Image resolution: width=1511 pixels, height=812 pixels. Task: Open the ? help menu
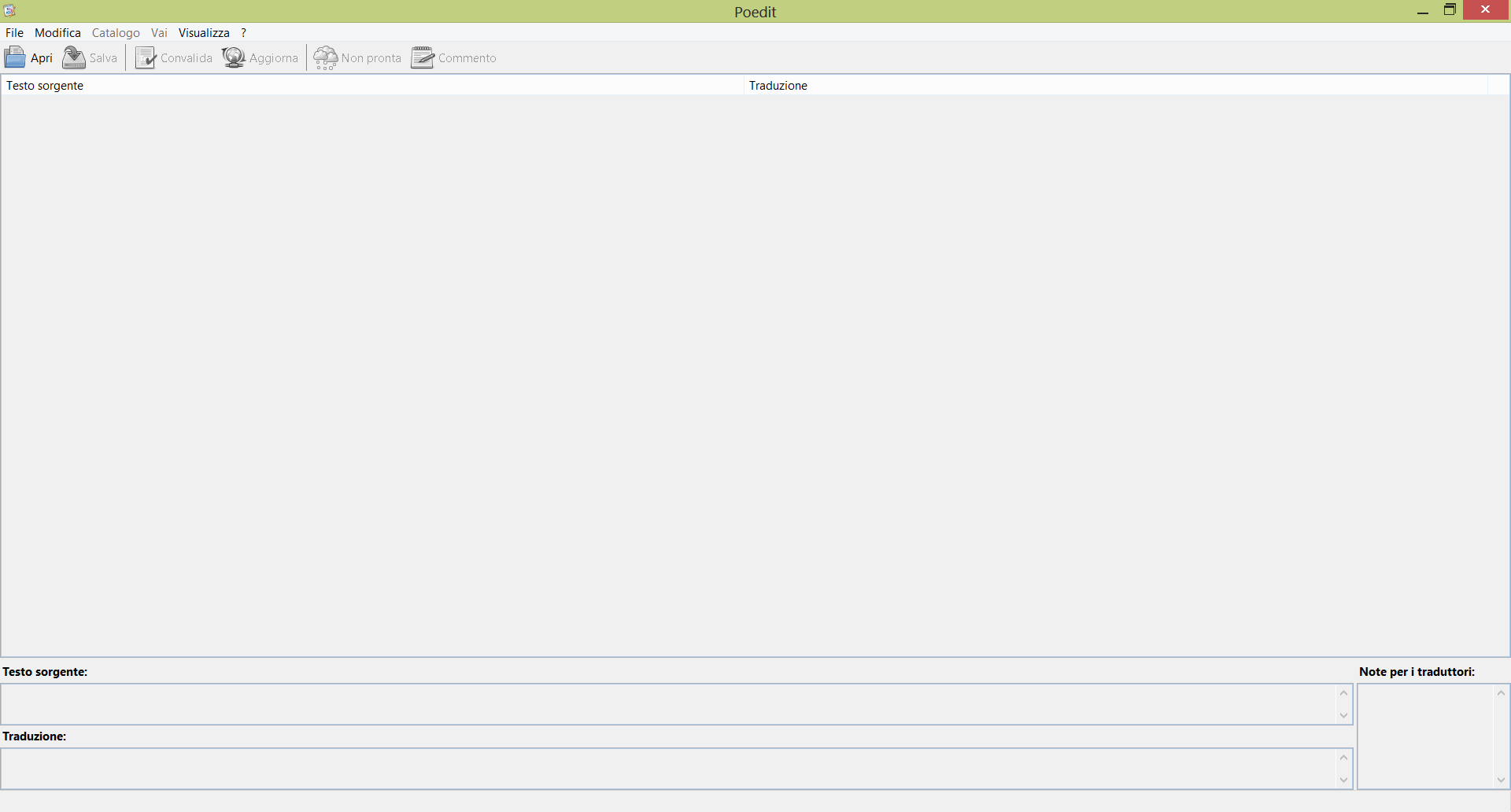[244, 32]
